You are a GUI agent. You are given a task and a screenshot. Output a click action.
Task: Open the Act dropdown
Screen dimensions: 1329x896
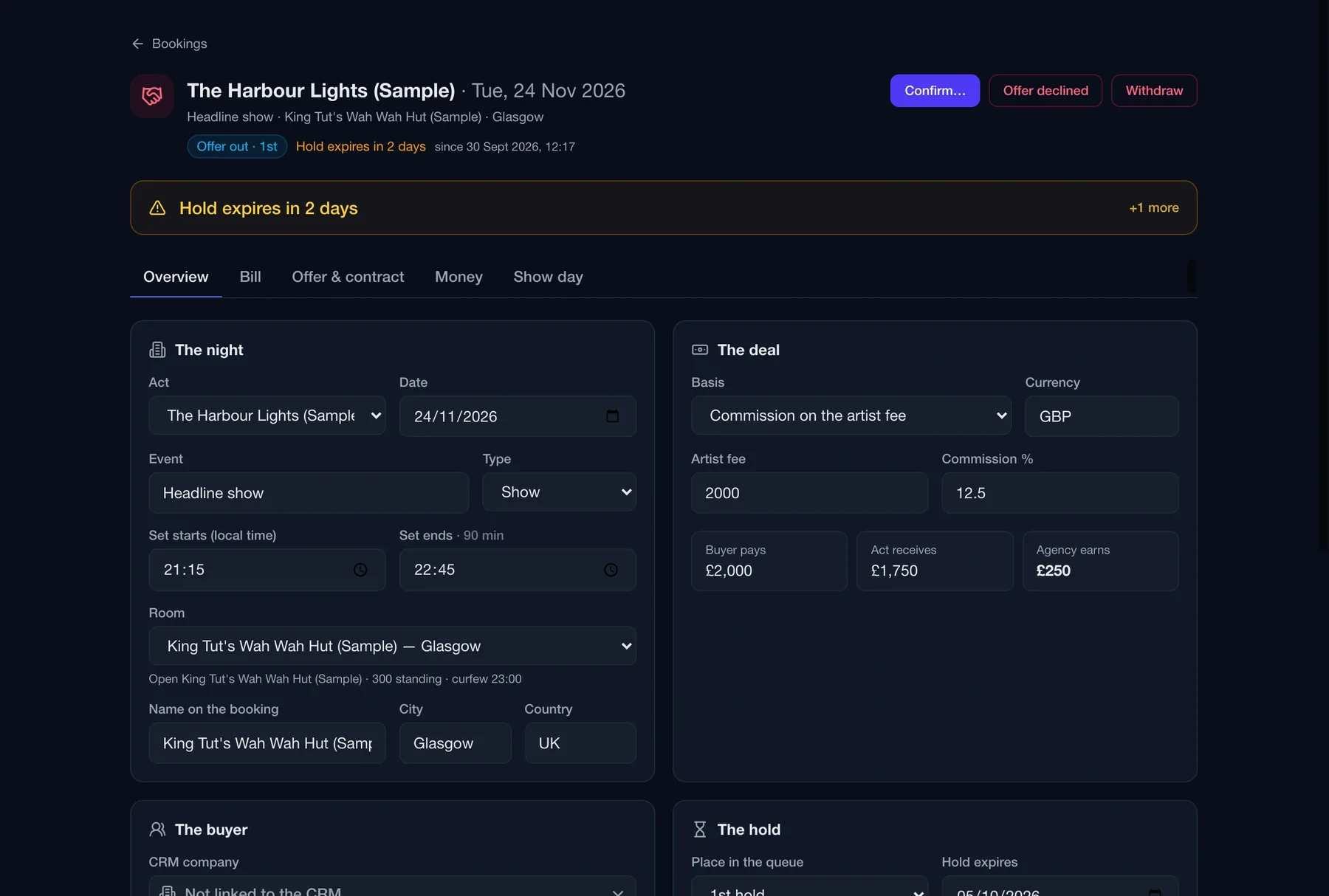click(267, 416)
